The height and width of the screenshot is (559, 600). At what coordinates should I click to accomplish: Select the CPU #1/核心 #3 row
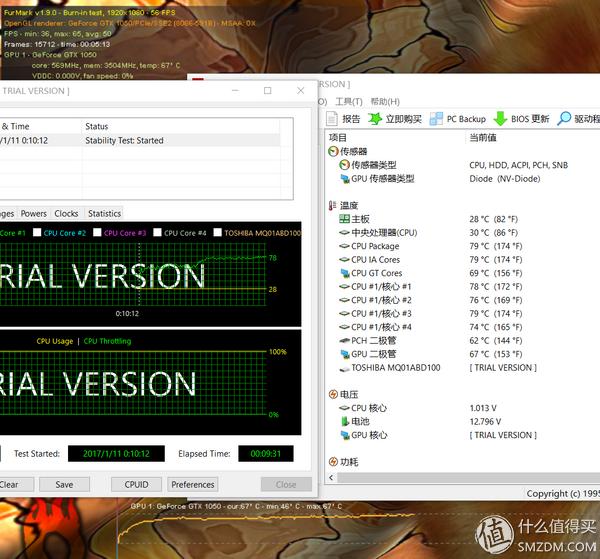point(463,313)
